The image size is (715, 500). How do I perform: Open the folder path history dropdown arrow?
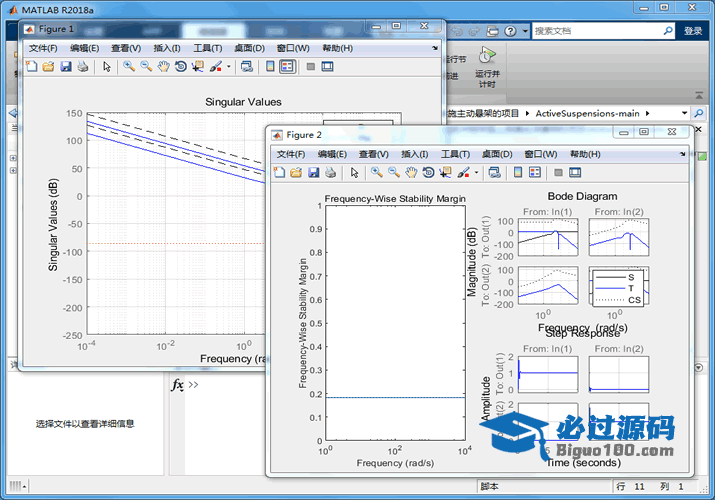[685, 113]
